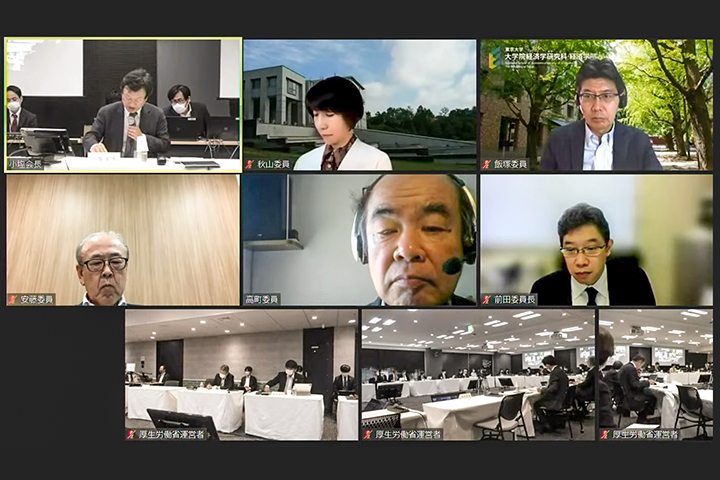Select wide conference hall 厚生労働省運営者 video tile
This screenshot has width=720, height=480.
click(478, 375)
